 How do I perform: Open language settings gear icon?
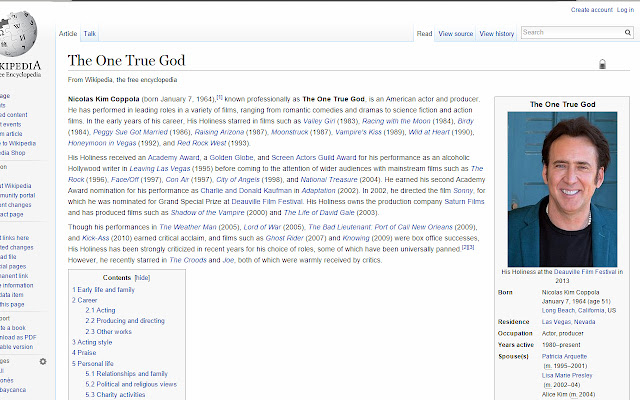pos(42,361)
